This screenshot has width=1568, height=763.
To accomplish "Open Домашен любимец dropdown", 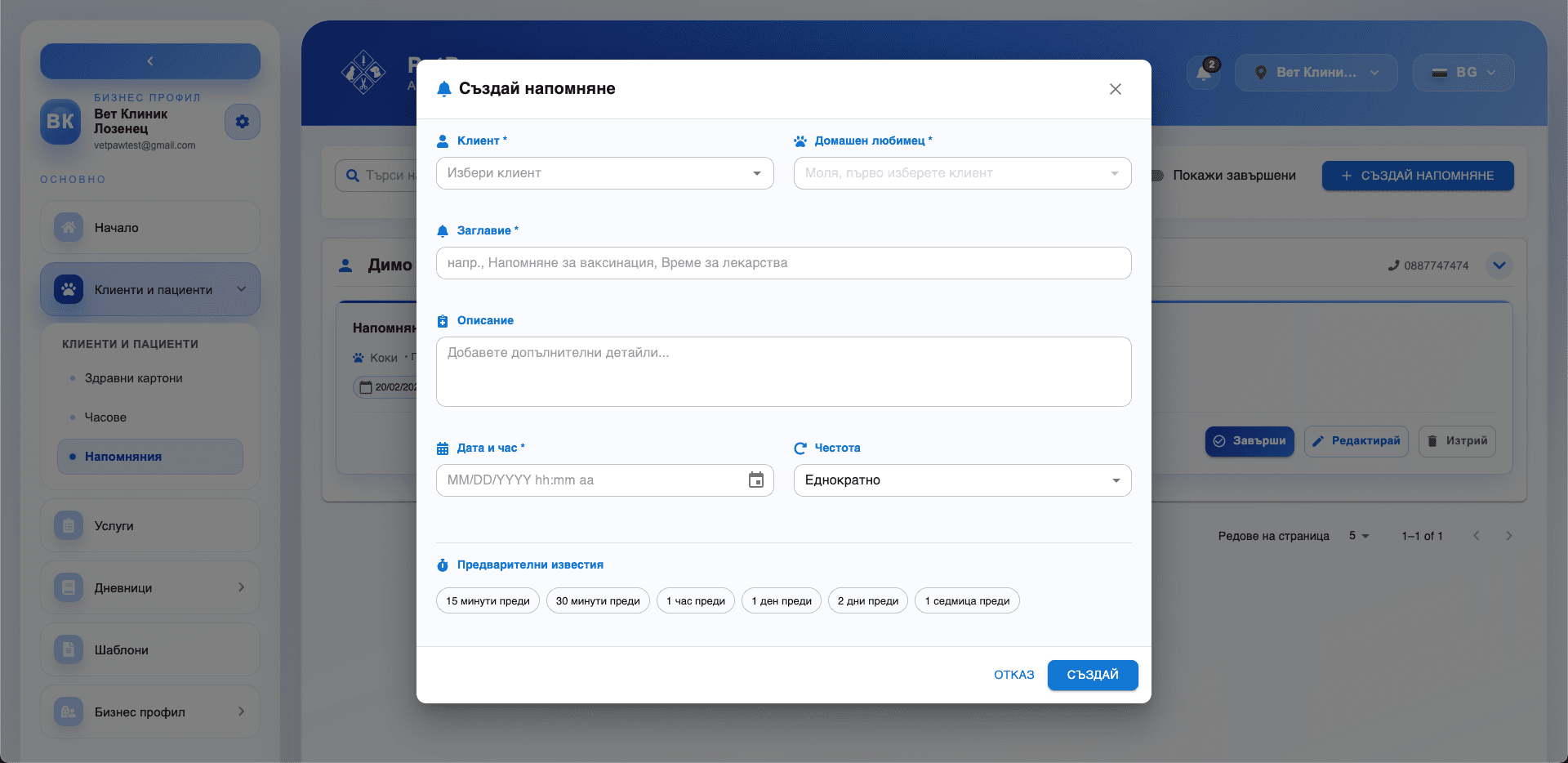I will (962, 173).
